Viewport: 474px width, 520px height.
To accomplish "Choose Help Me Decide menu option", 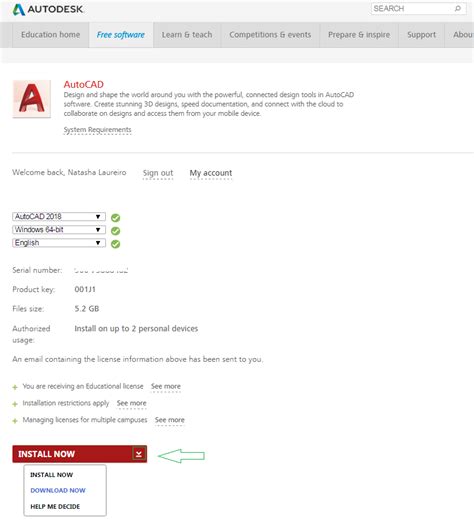I will click(55, 506).
